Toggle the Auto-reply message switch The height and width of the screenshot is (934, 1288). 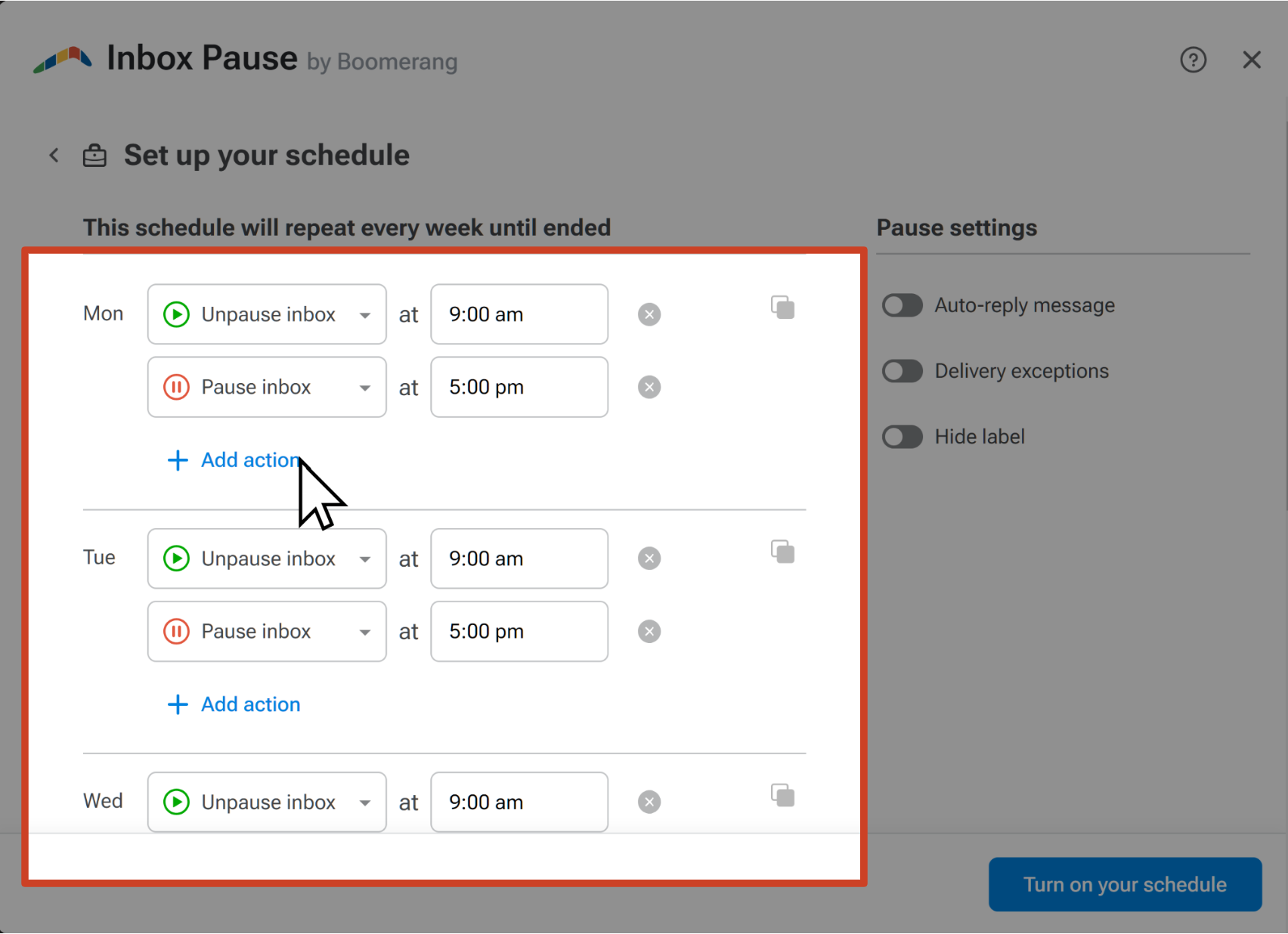(x=903, y=305)
